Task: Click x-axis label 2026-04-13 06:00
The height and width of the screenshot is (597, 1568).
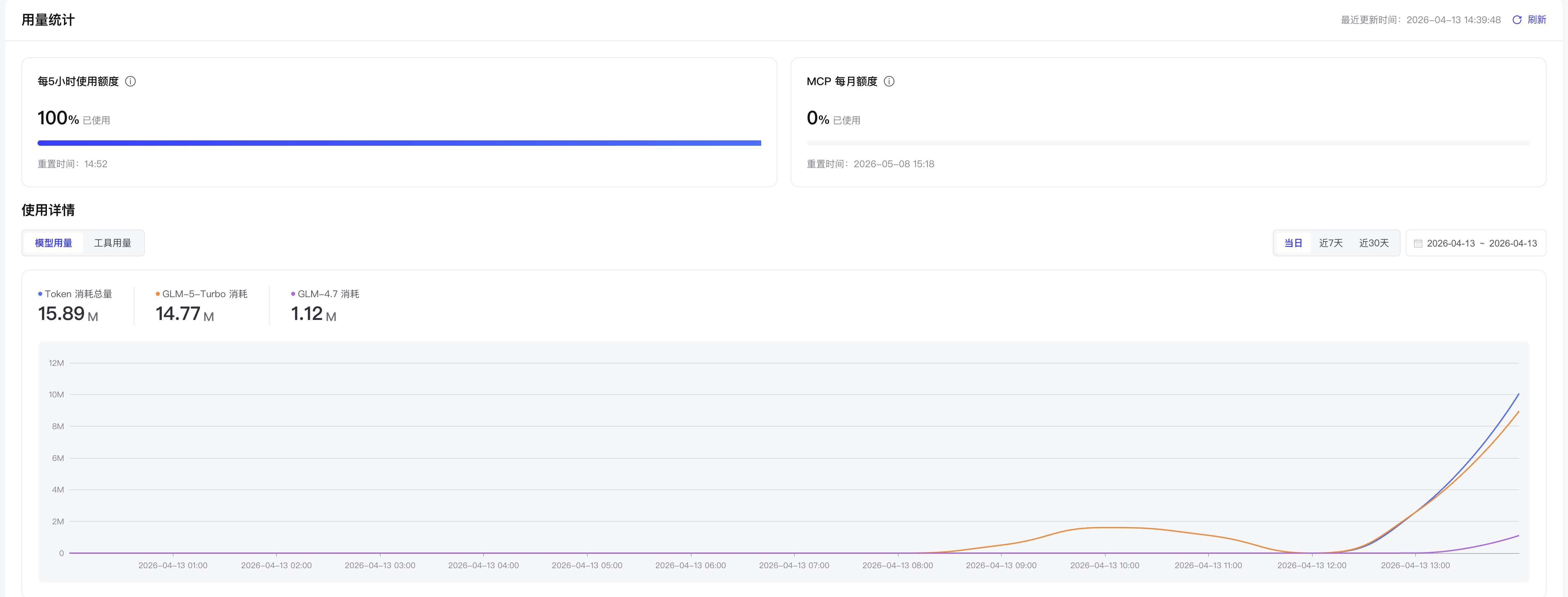Action: (690, 566)
